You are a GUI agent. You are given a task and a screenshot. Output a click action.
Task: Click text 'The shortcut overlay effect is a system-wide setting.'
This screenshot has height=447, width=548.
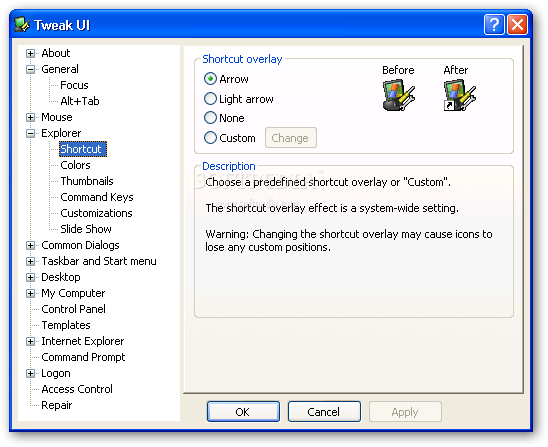point(332,209)
